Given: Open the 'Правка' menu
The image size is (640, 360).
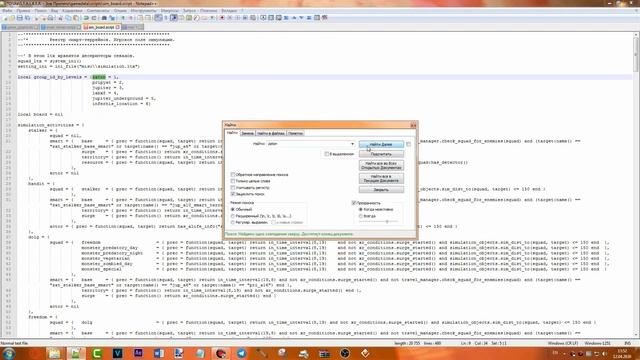Looking at the screenshot, I should (23, 11).
